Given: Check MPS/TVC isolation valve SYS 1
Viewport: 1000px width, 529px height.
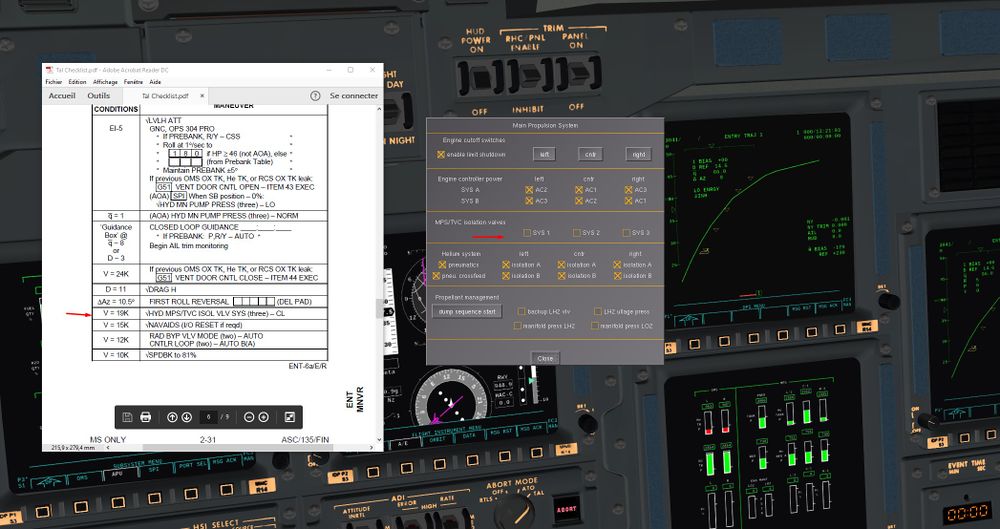Looking at the screenshot, I should [x=527, y=232].
